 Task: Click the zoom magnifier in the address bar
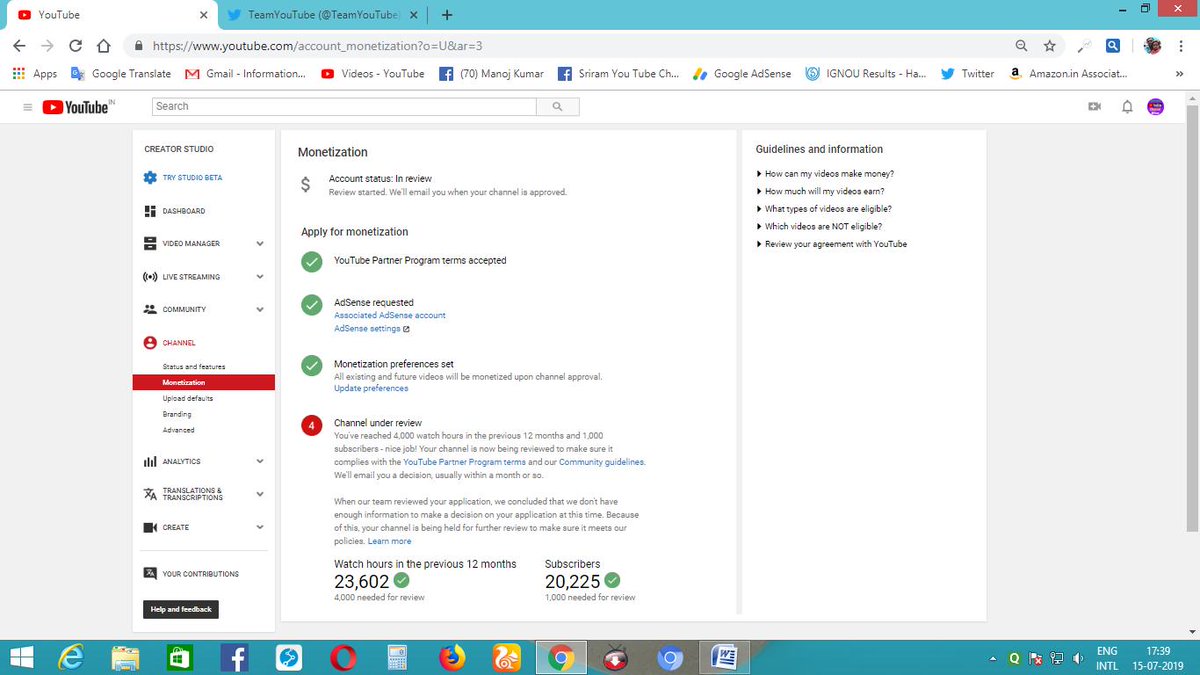click(x=1021, y=46)
